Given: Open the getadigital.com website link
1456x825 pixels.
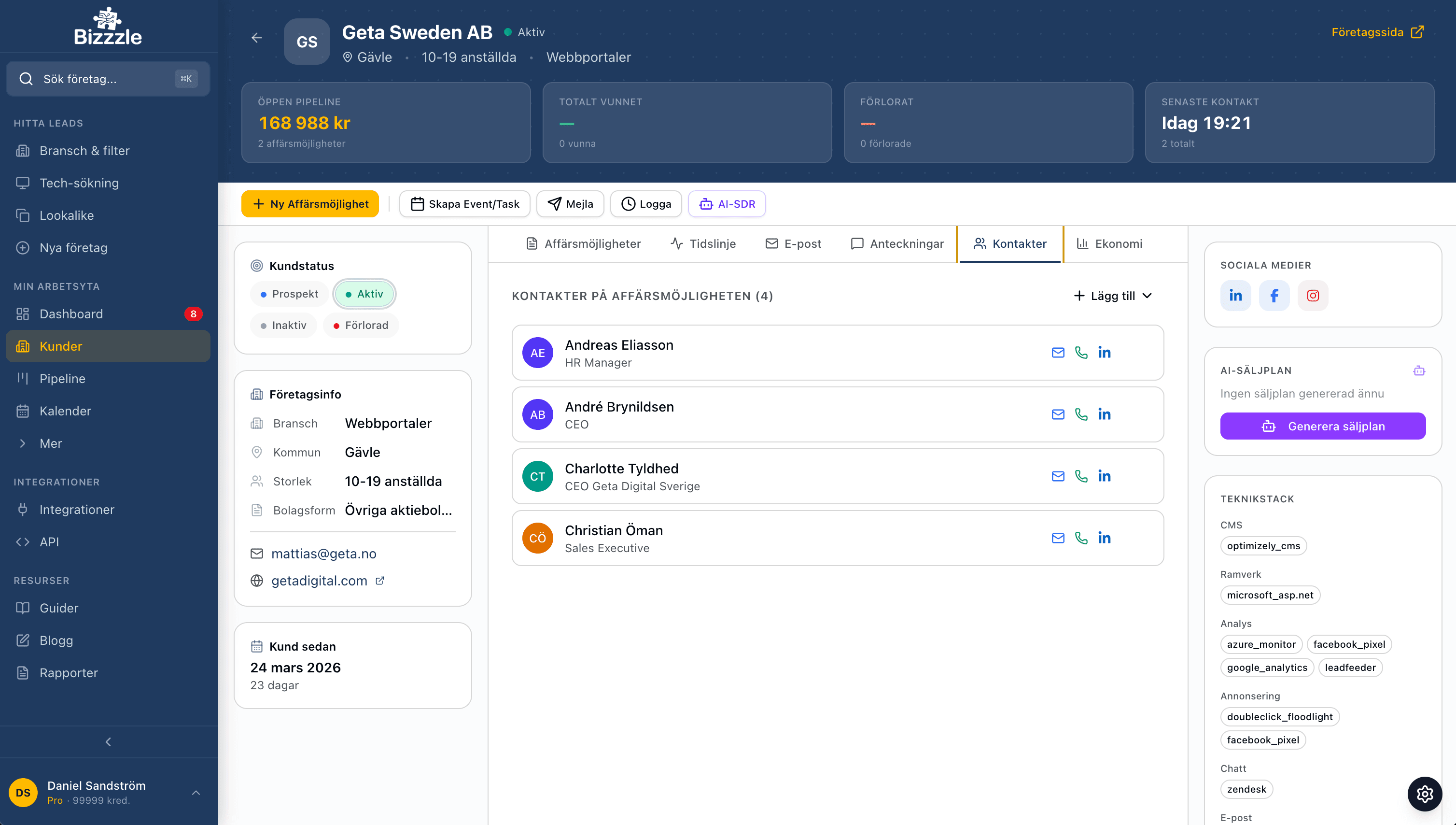Looking at the screenshot, I should pyautogui.click(x=319, y=581).
